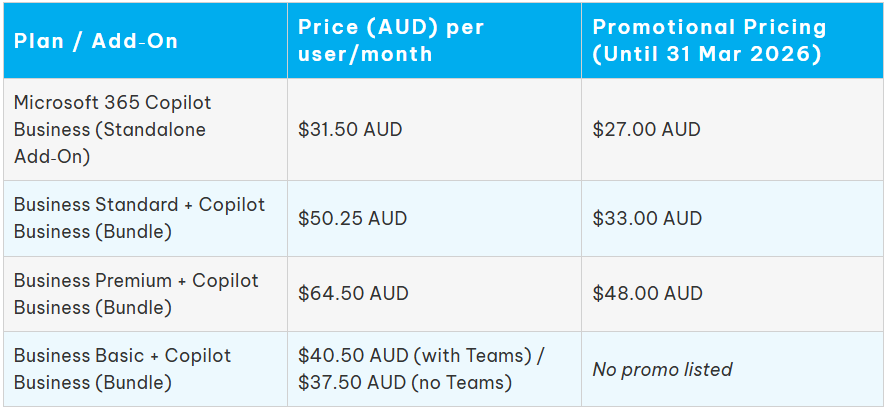Image resolution: width=889 pixels, height=409 pixels.
Task: Click the "Price (AUD) per user/month" header
Action: coord(390,41)
